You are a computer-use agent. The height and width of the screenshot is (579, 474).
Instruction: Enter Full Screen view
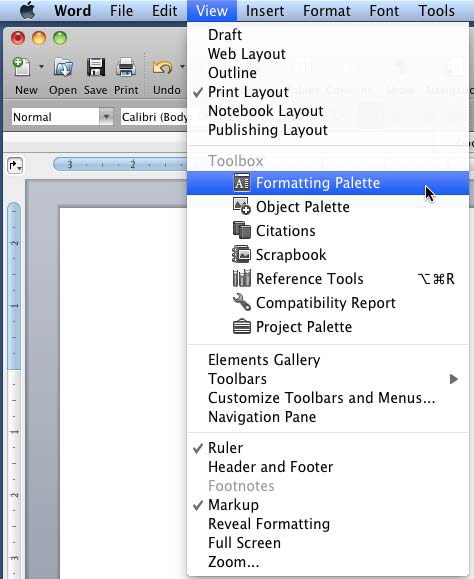tap(328, 543)
